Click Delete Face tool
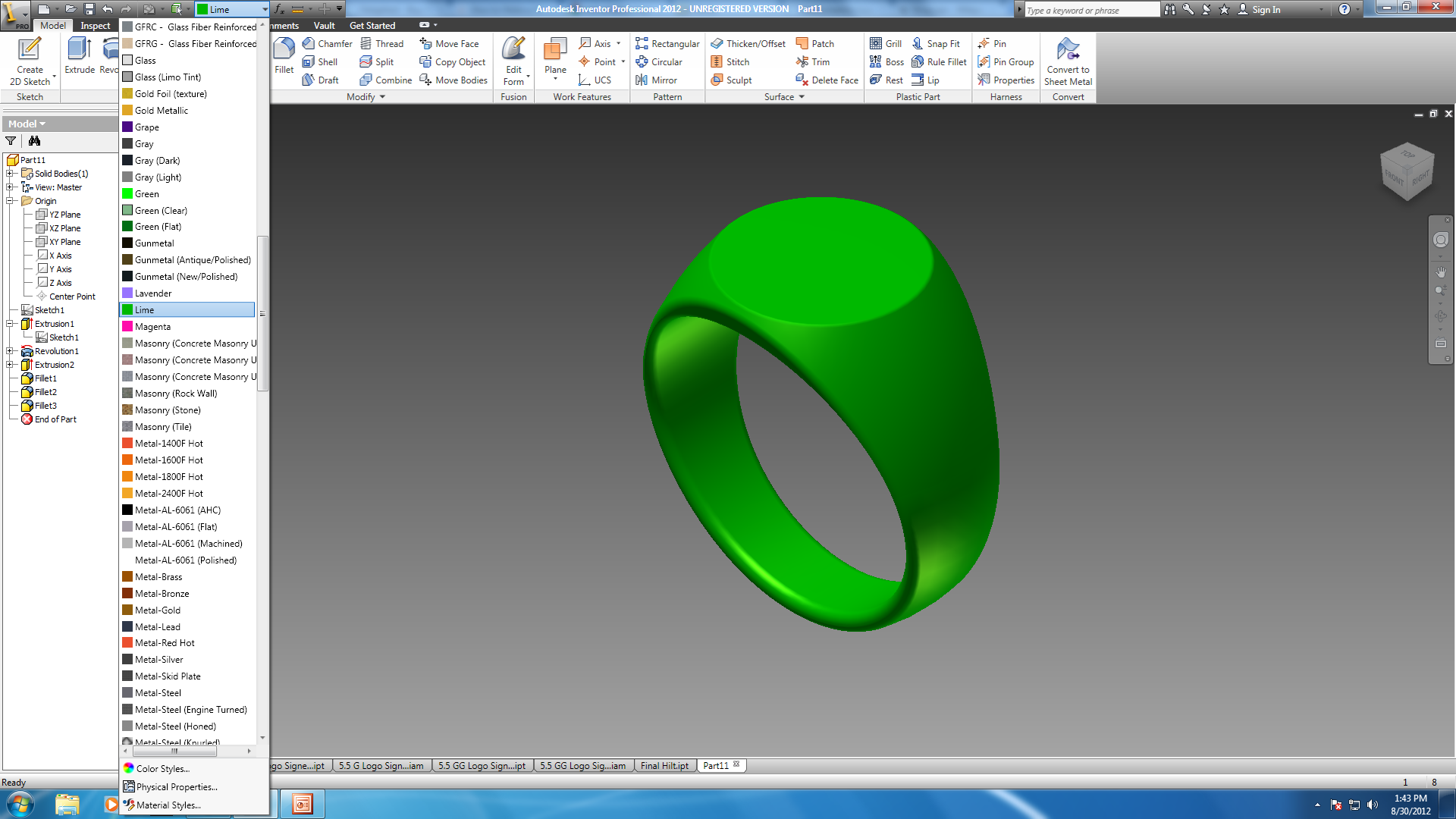Screen dimensions: 1456x819 (x=827, y=80)
